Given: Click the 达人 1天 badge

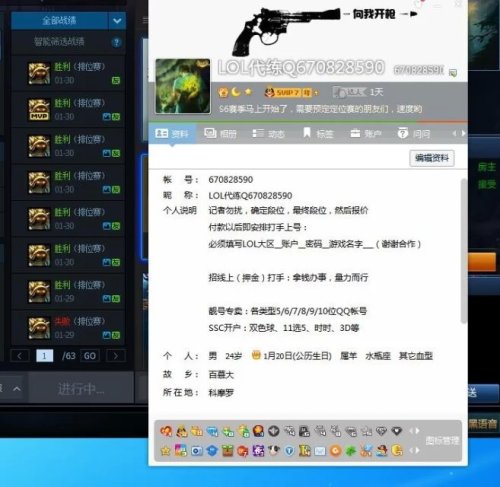Looking at the screenshot, I should [358, 92].
